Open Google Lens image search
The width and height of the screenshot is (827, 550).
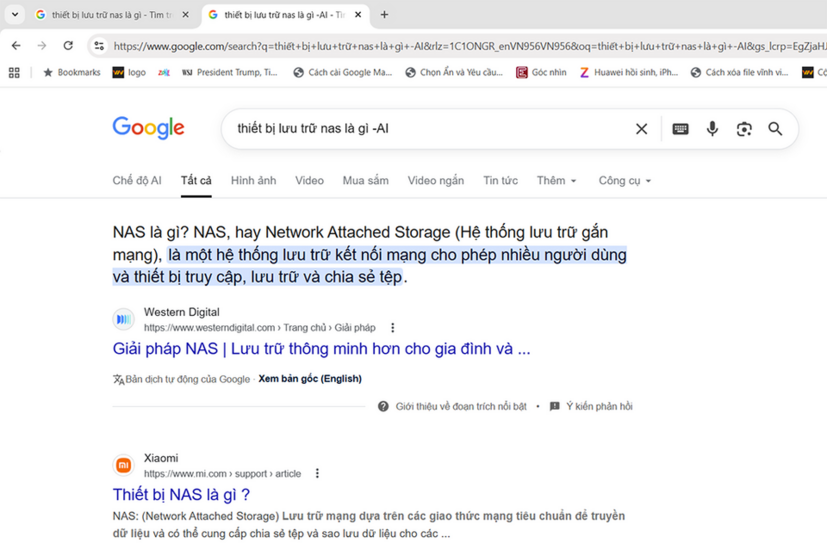[x=744, y=129]
